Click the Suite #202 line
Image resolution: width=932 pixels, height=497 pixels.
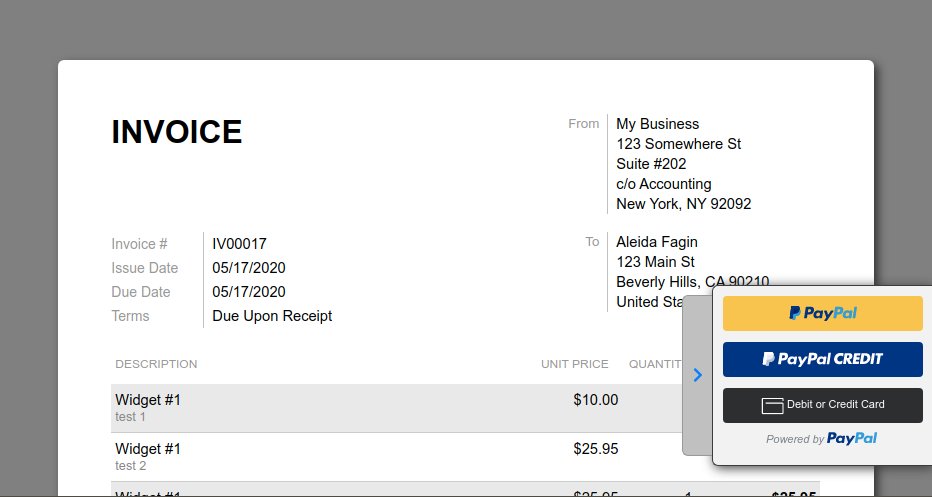651,163
